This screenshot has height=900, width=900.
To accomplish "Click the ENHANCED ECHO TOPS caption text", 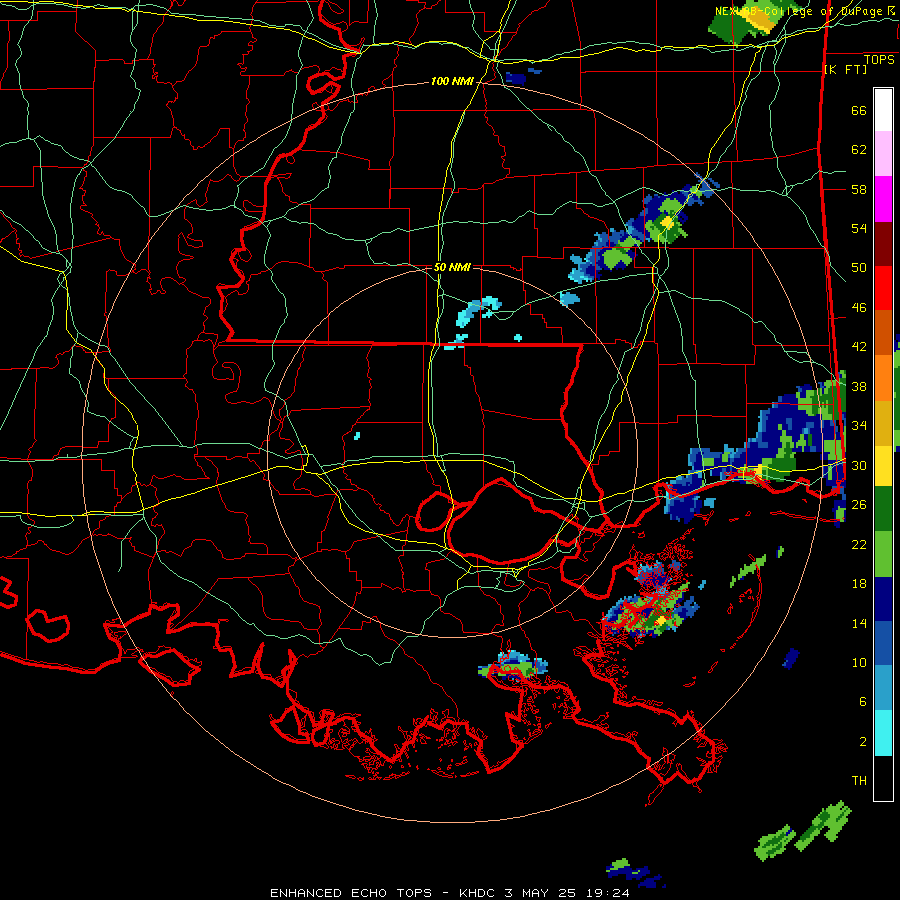I will coord(351,893).
